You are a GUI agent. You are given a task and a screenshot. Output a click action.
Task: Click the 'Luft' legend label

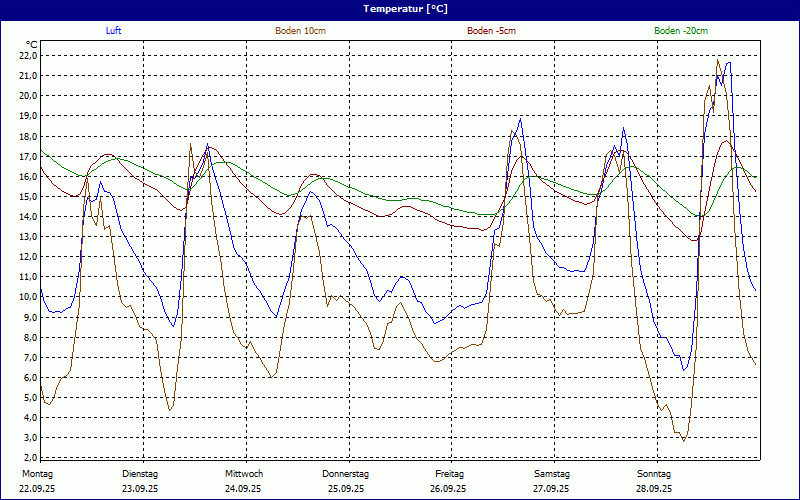click(113, 31)
